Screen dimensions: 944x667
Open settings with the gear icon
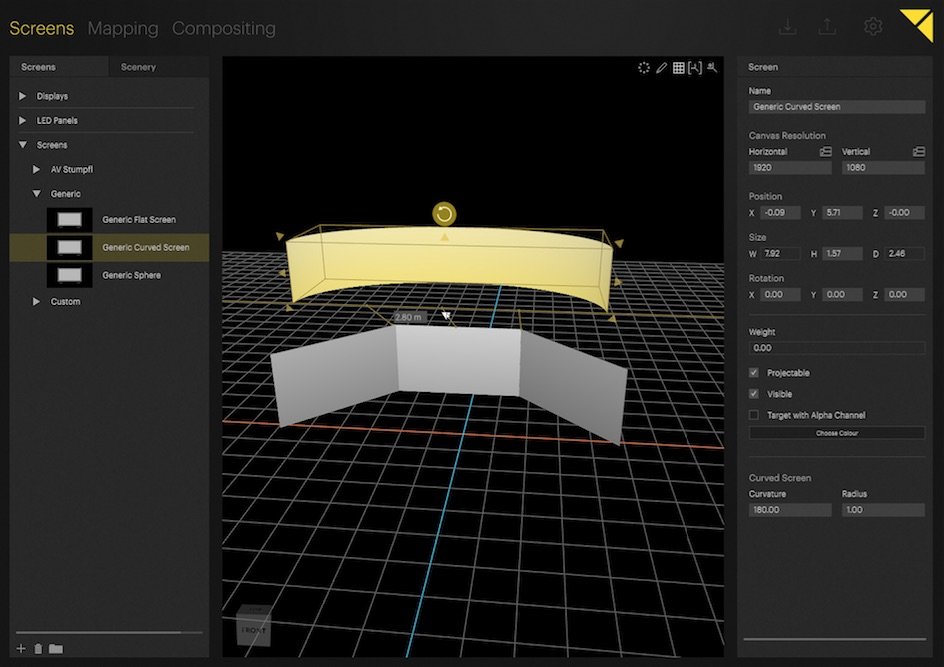point(873,26)
